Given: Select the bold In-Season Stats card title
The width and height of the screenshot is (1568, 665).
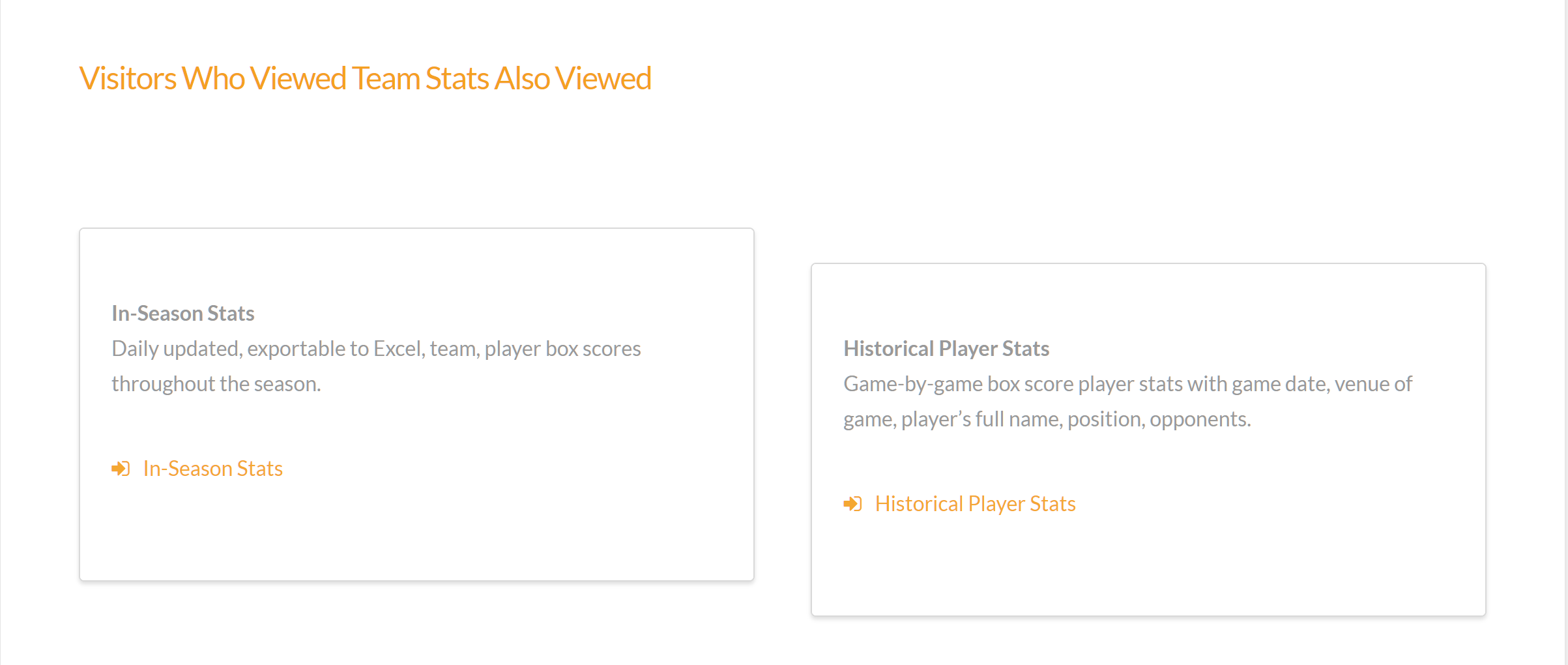Looking at the screenshot, I should [183, 314].
